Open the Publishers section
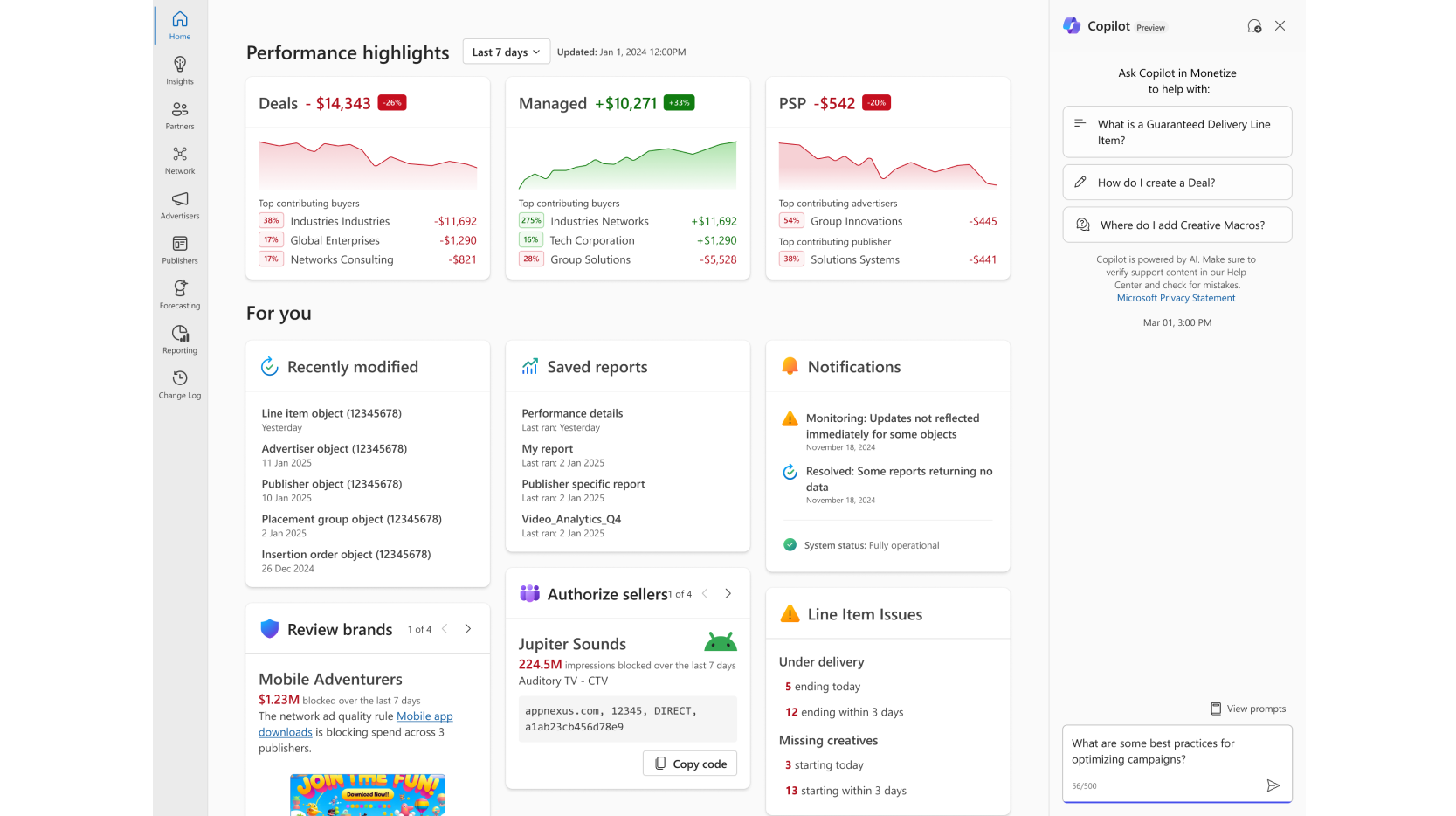 tap(180, 250)
